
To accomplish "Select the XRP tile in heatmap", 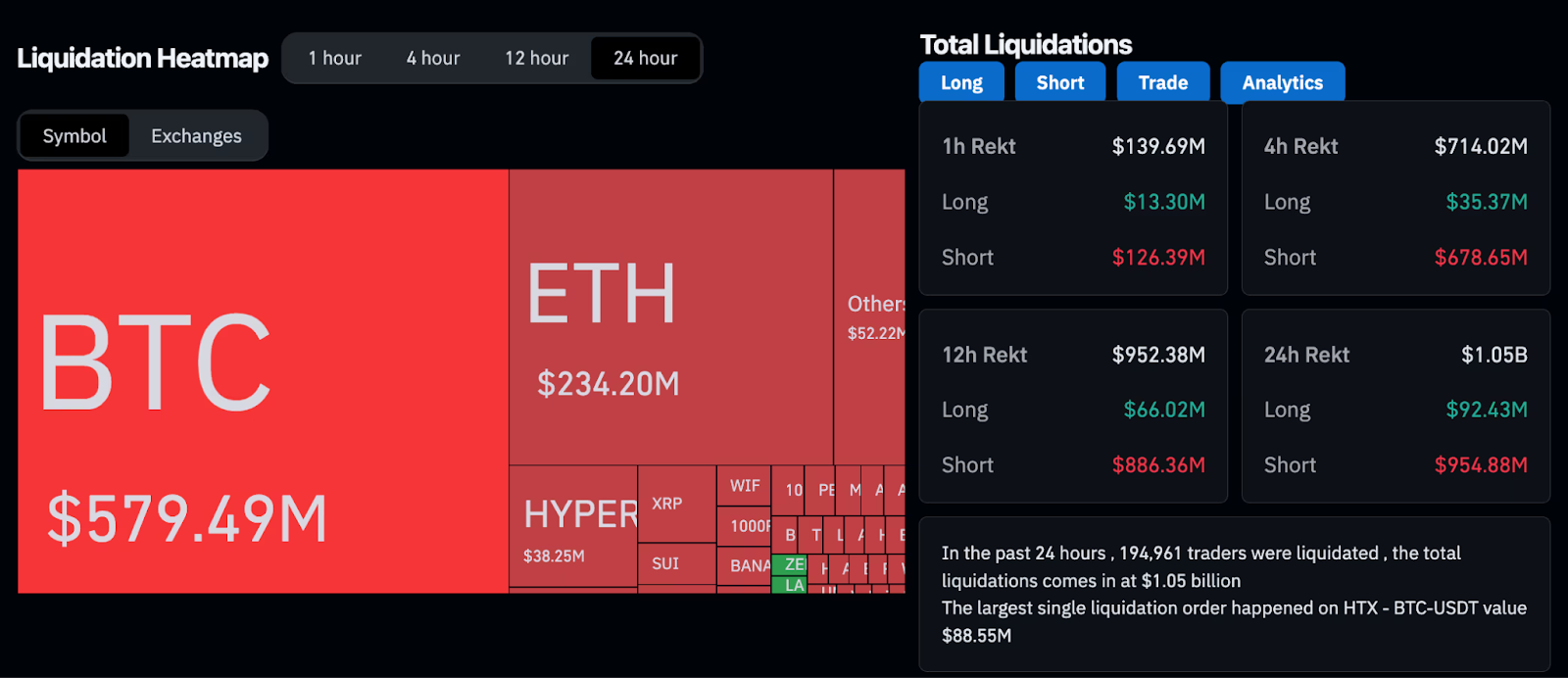I will coord(676,504).
